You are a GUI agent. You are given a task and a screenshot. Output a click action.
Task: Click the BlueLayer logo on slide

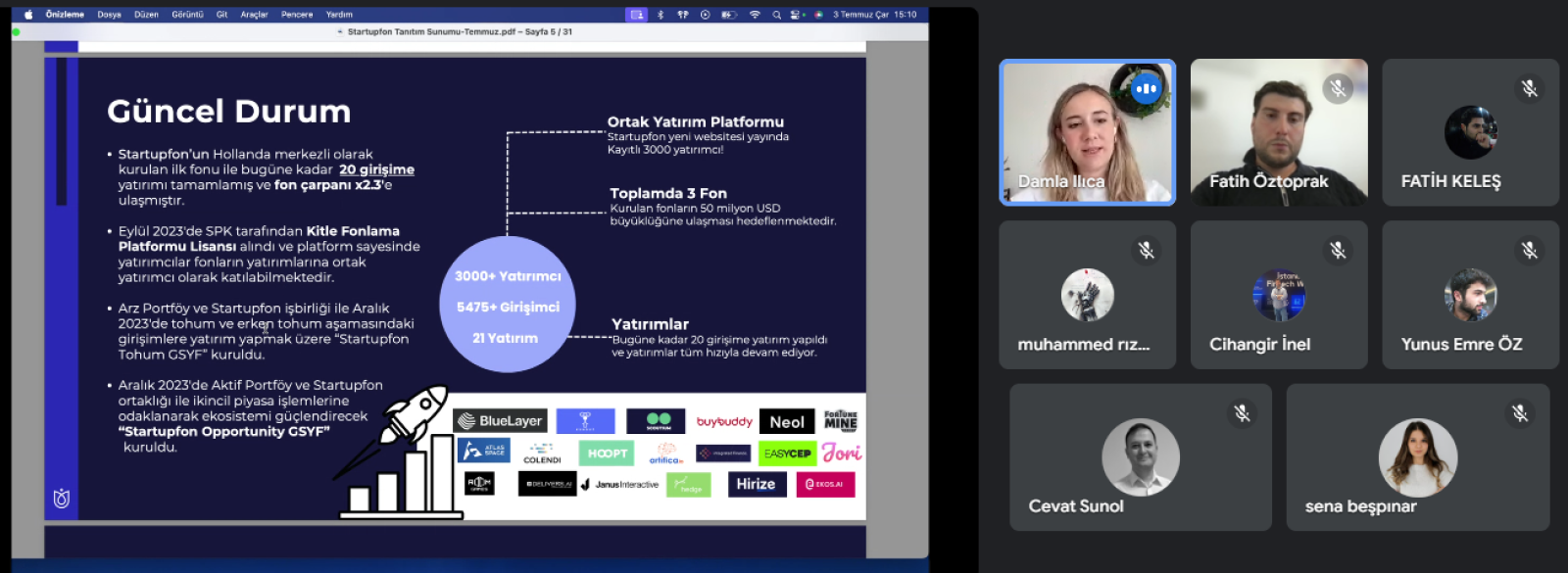500,421
